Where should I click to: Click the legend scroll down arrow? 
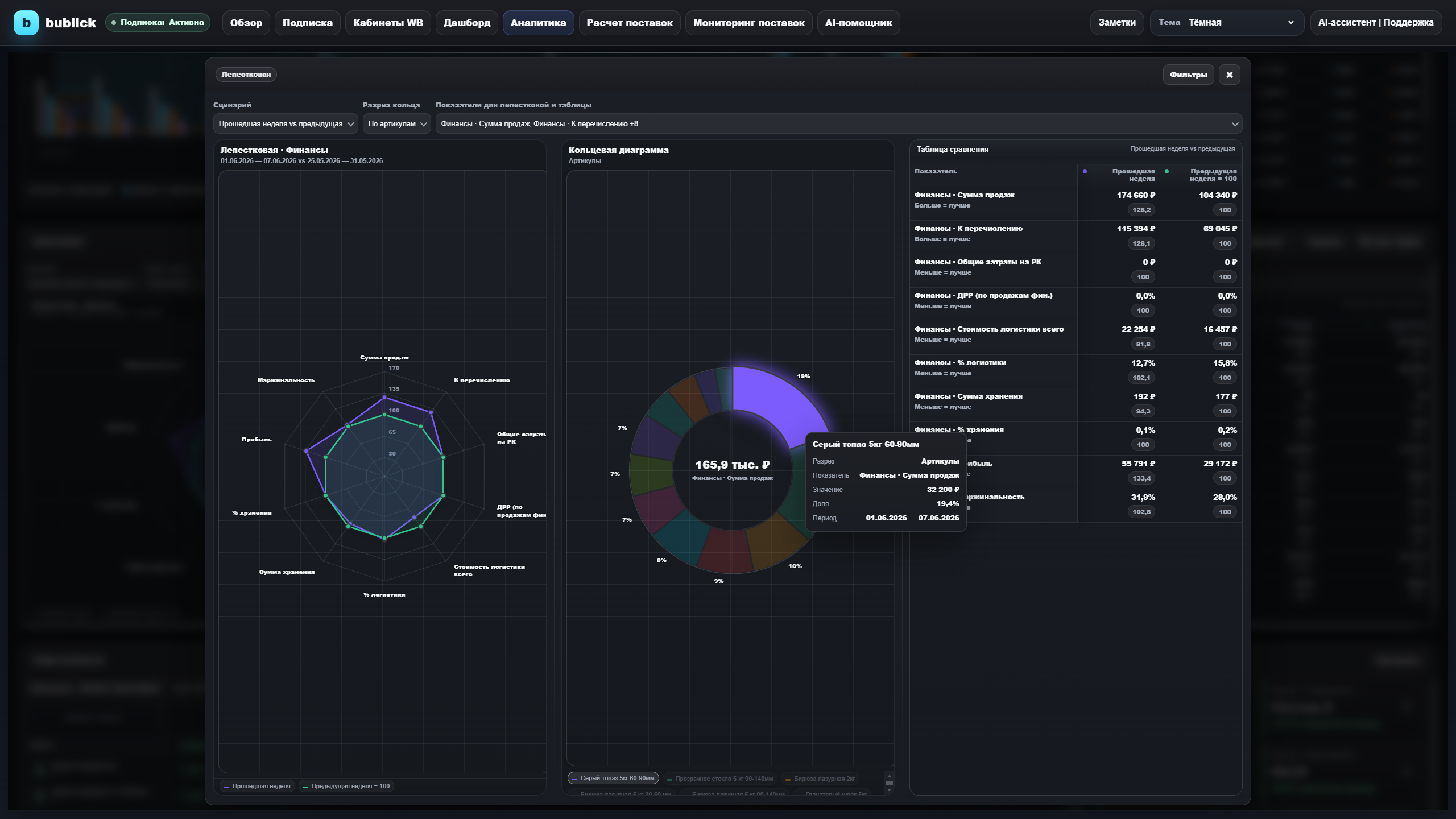[x=889, y=790]
